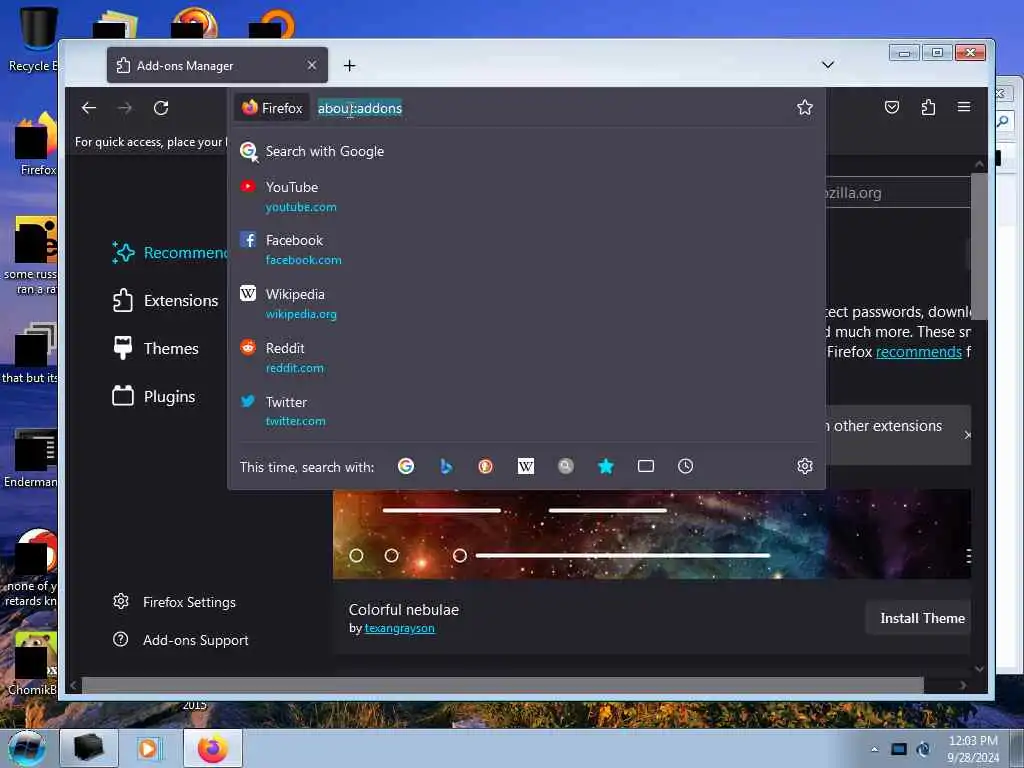This screenshot has width=1024, height=768.
Task: Open texangrayson author link
Action: pyautogui.click(x=400, y=628)
